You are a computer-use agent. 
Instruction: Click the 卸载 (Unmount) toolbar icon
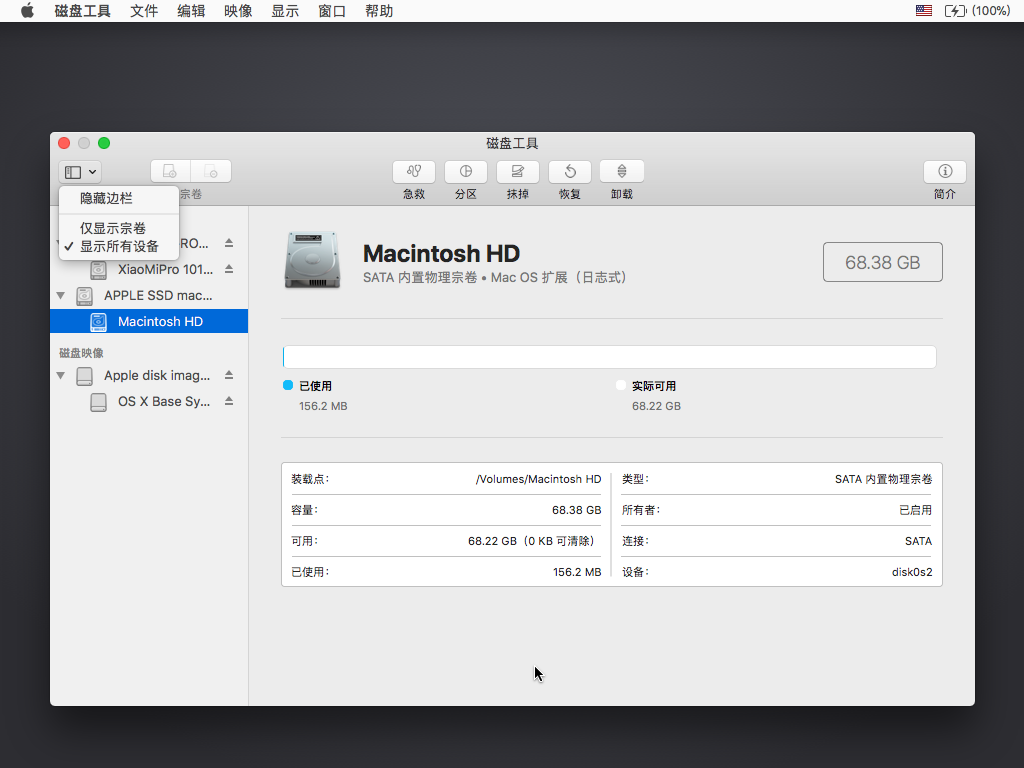(x=622, y=172)
